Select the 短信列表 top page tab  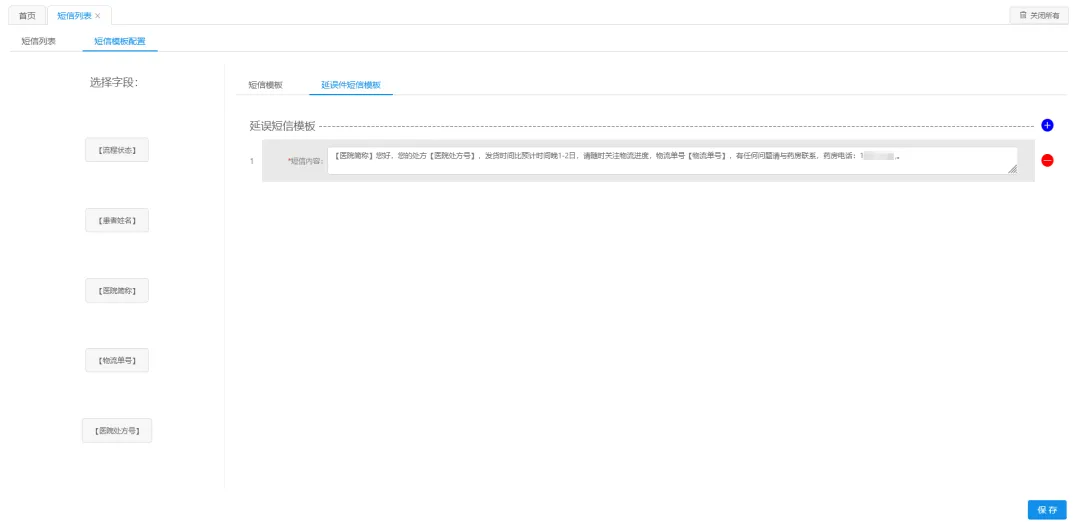tap(74, 15)
